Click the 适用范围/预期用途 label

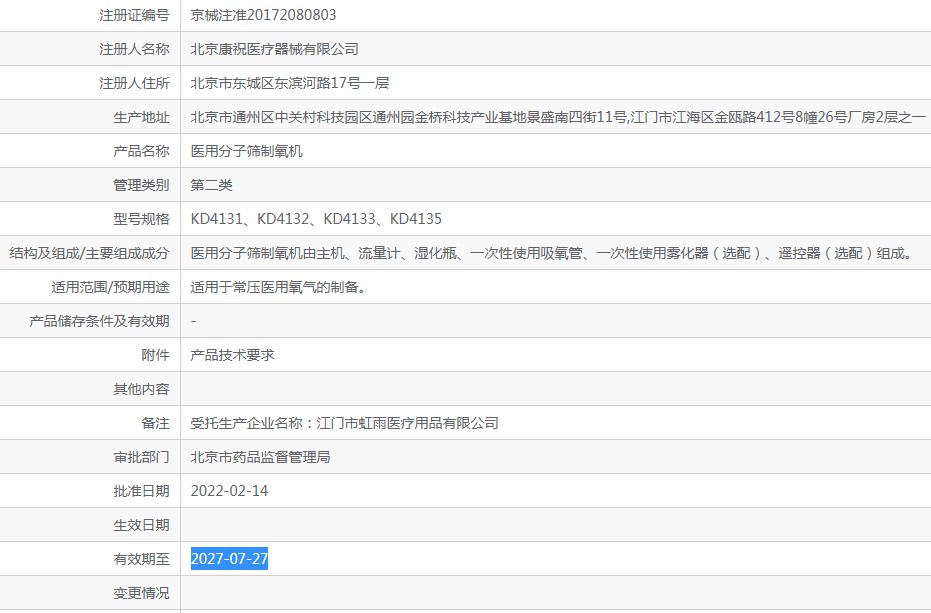click(110, 287)
